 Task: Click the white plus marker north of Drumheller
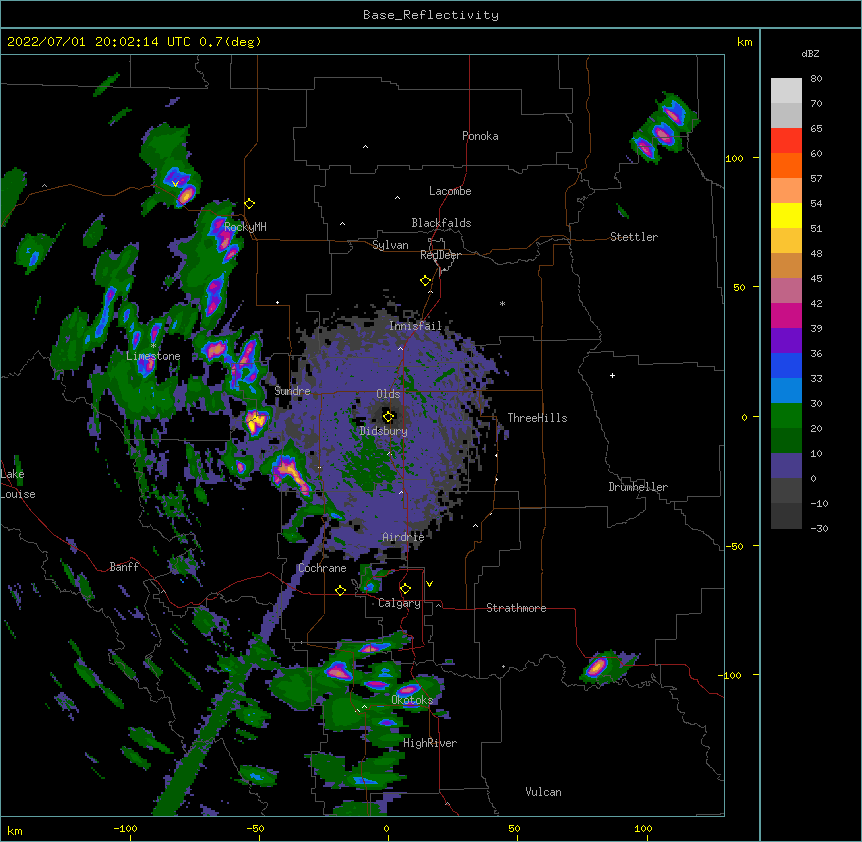(x=612, y=375)
